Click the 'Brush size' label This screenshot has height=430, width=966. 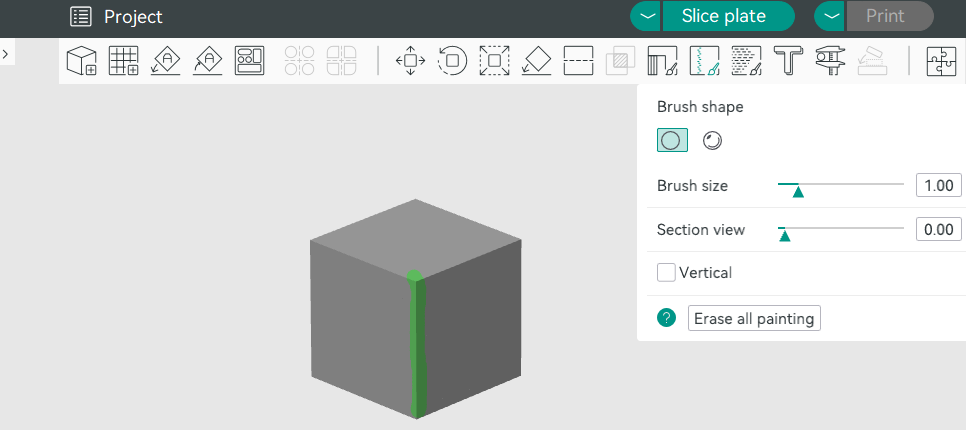click(x=692, y=185)
